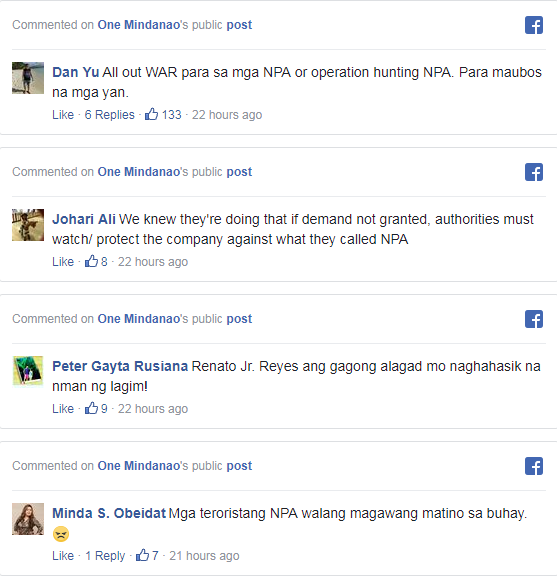557x576 pixels.
Task: Open the 'post' link above Peter's comment
Action: [239, 319]
